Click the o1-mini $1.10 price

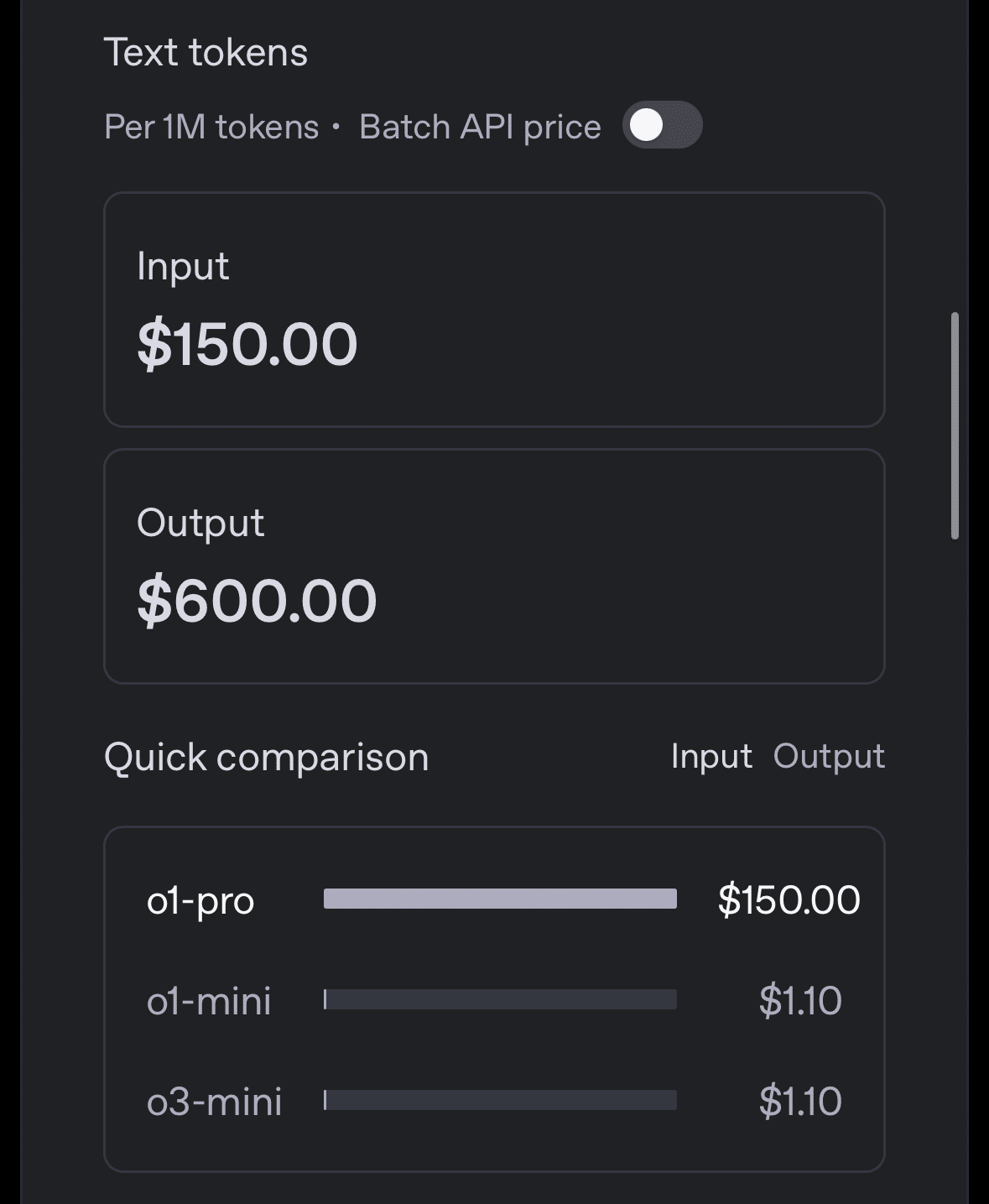(x=799, y=1001)
